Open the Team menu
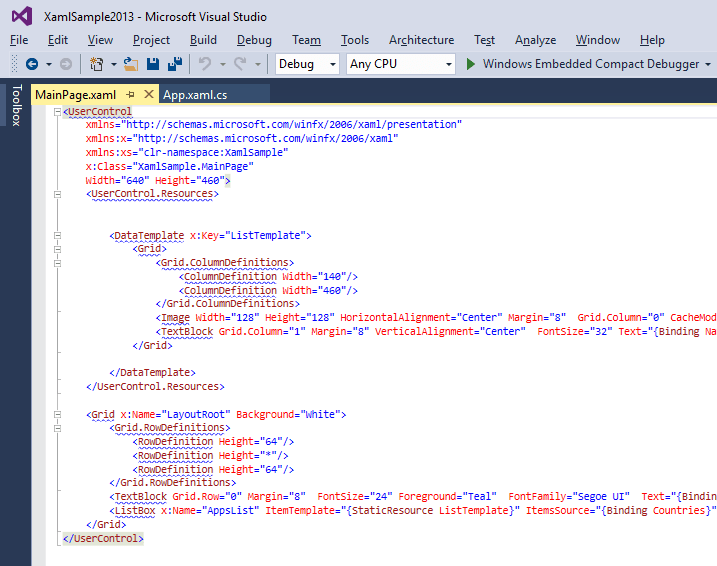Screen dimensions: 717x566 pos(306,40)
